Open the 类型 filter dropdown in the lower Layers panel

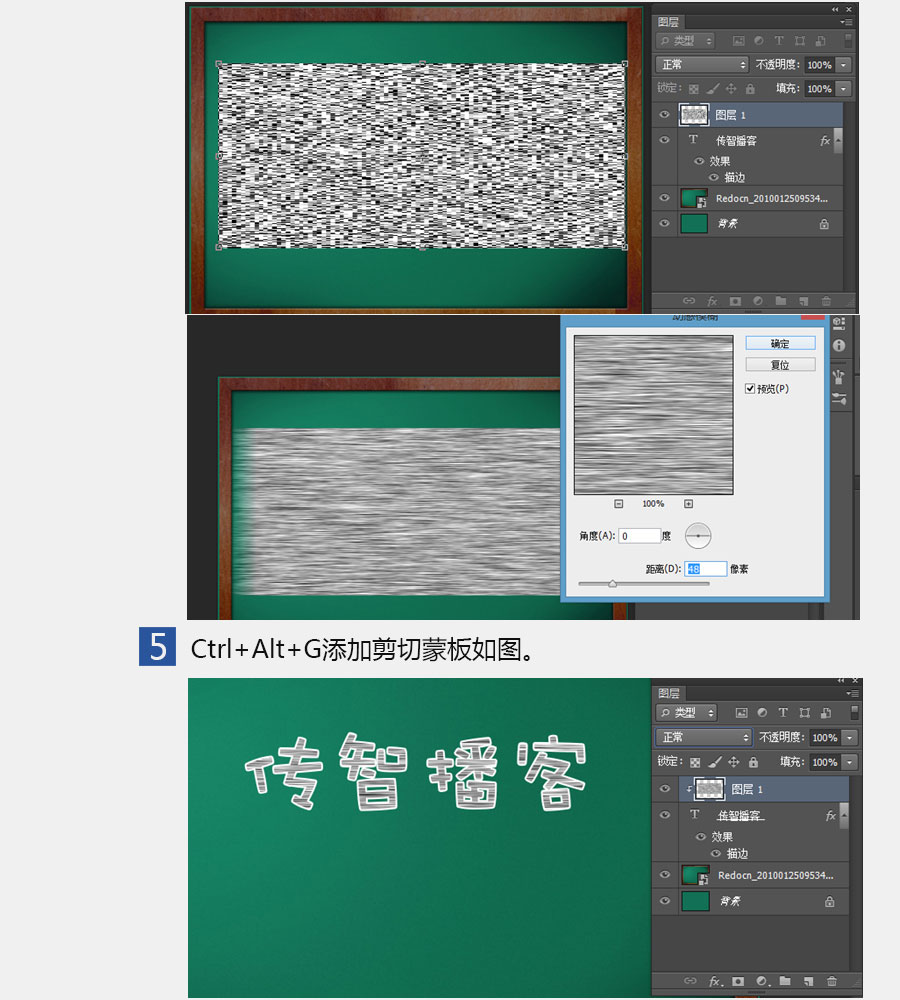(x=686, y=712)
